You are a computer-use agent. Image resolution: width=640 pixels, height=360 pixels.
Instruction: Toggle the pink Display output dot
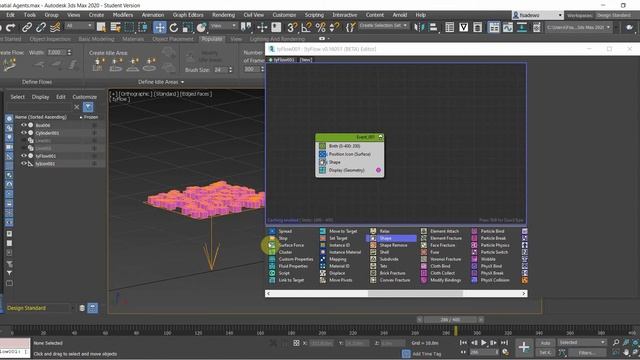(378, 170)
